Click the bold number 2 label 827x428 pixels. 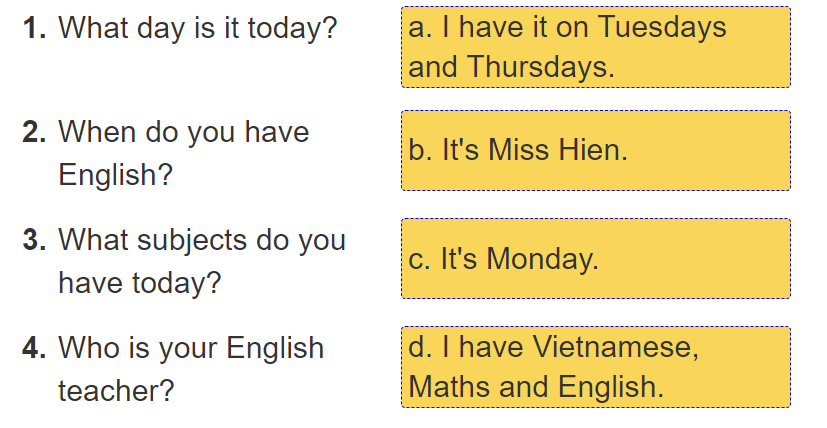[x=35, y=132]
